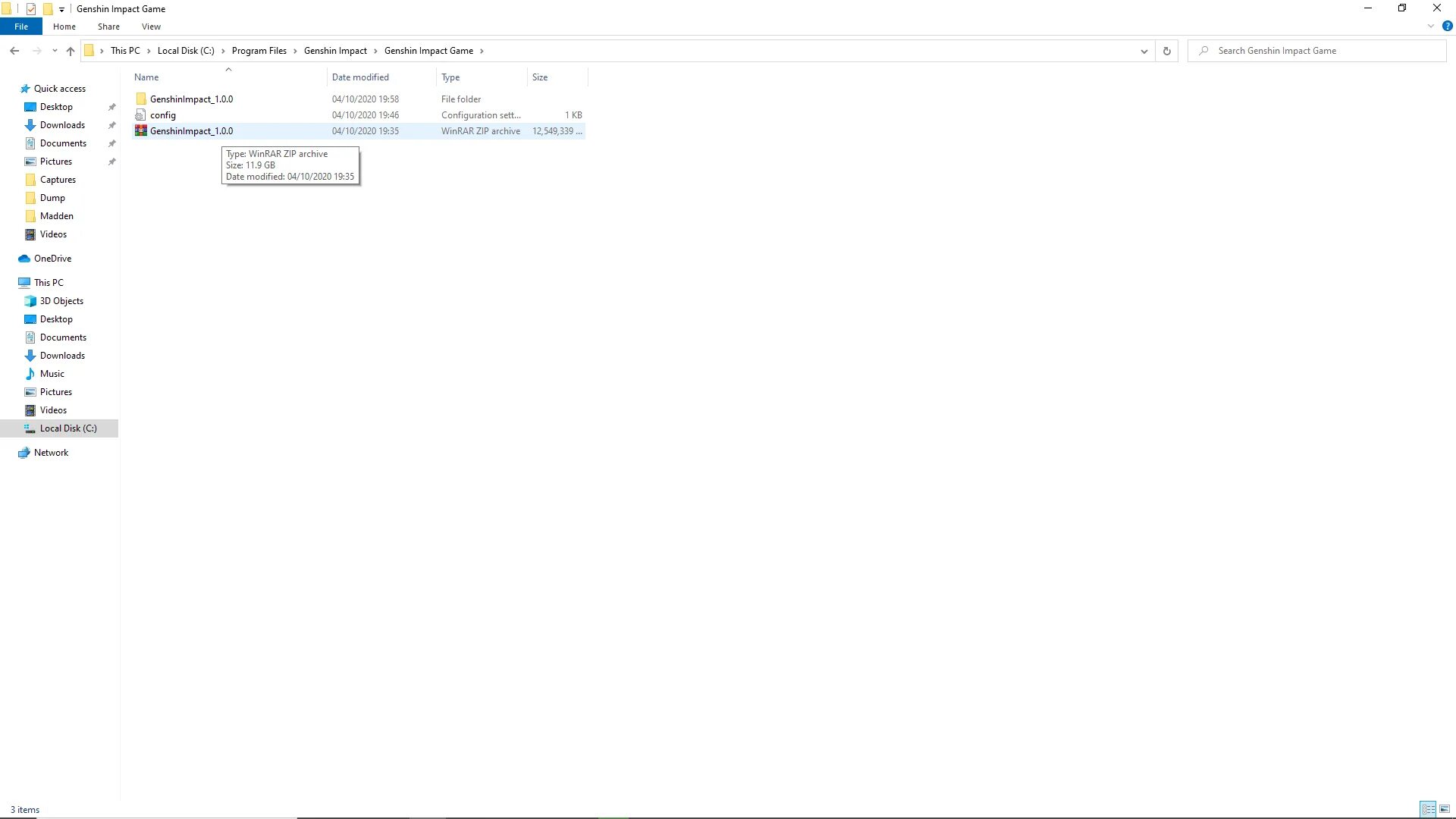The height and width of the screenshot is (819, 1456).
Task: Open the 3D Objects icon
Action: click(x=30, y=301)
